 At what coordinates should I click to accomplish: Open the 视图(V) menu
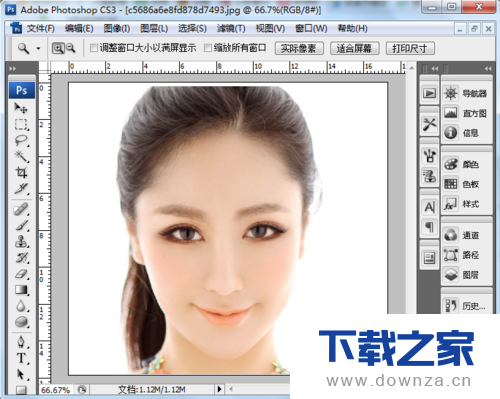[270, 29]
